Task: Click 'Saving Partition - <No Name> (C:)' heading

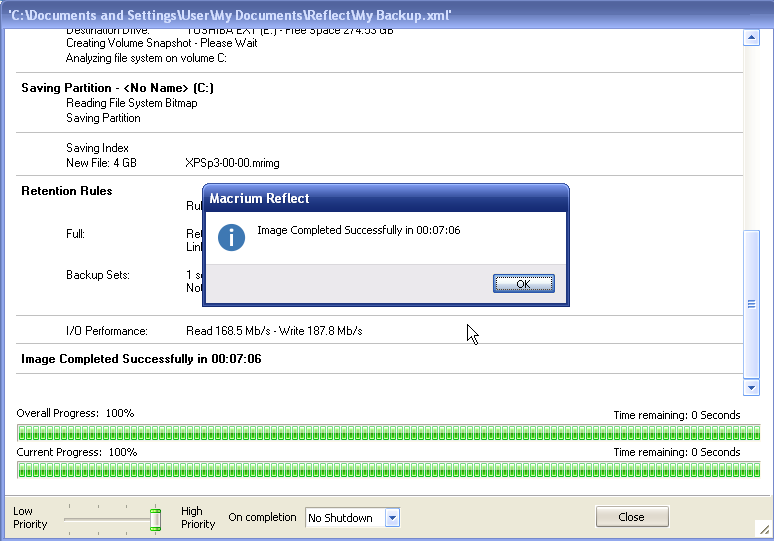Action: [x=117, y=88]
